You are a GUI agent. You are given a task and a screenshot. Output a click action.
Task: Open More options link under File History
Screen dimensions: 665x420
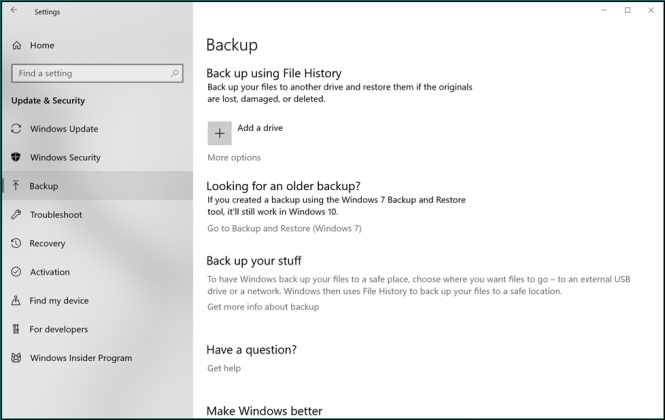[x=233, y=158]
